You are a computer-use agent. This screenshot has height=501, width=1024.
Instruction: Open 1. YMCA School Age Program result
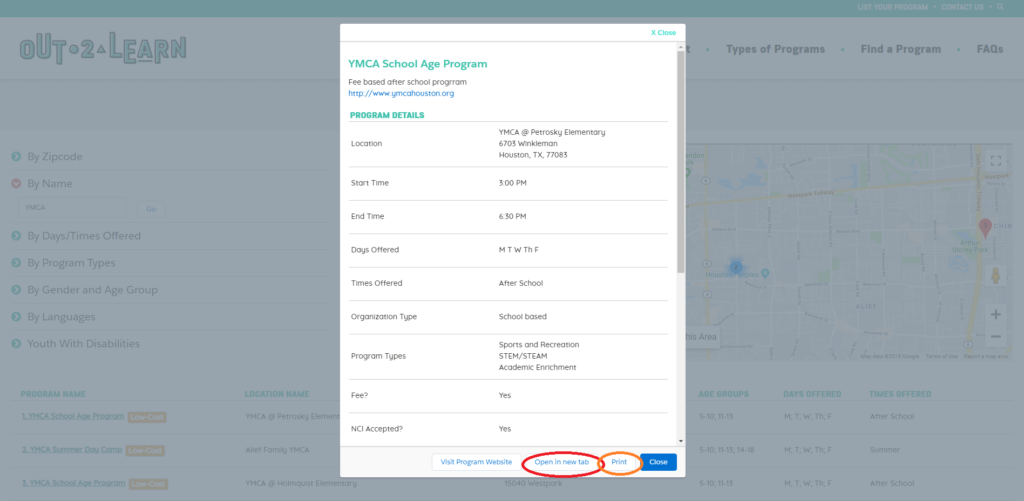[x=72, y=416]
